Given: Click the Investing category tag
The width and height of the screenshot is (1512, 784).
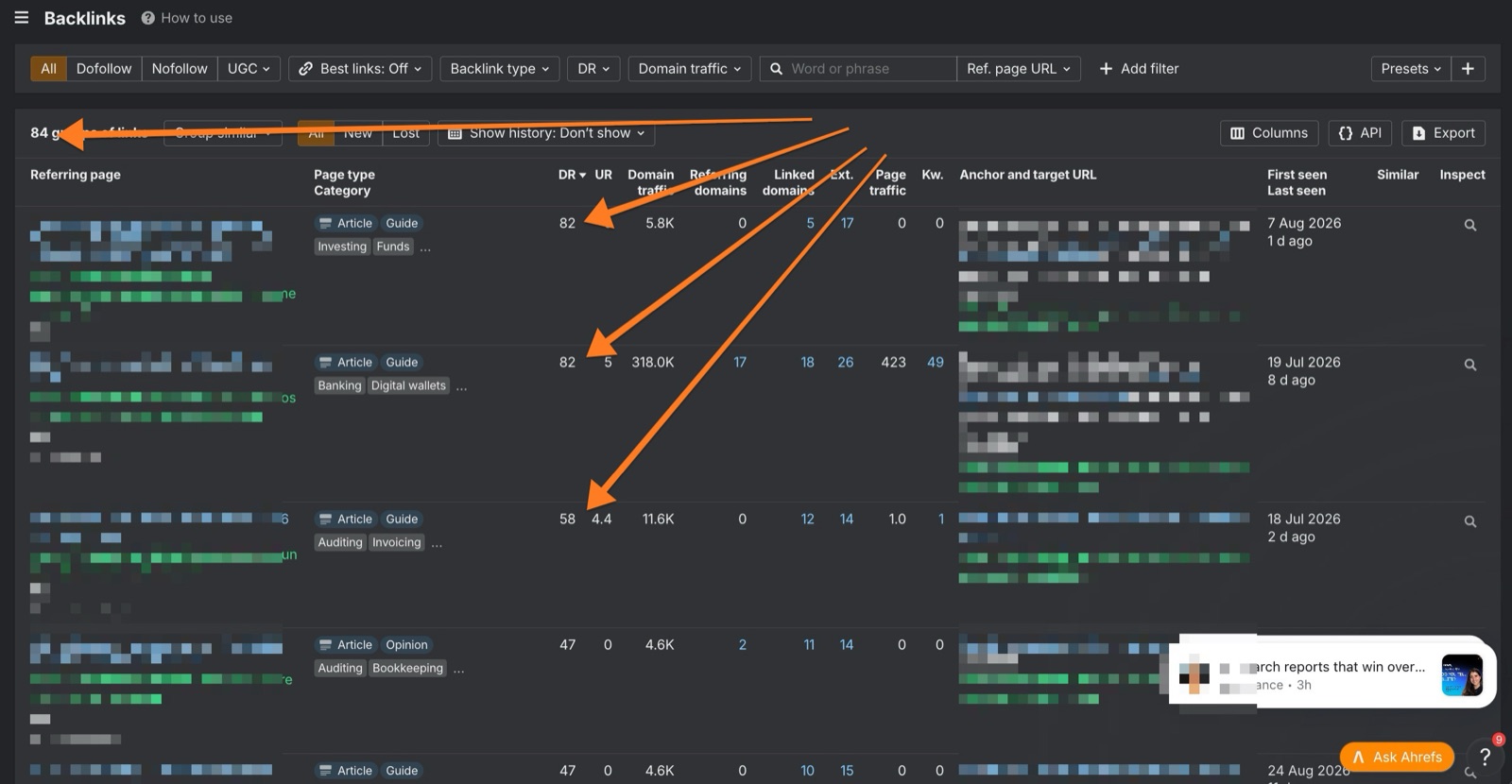Looking at the screenshot, I should point(342,247).
